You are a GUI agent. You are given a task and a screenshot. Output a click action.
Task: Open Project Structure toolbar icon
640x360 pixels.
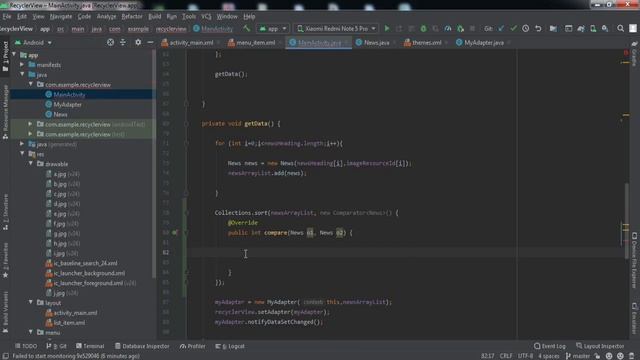pyautogui.click(x=553, y=29)
